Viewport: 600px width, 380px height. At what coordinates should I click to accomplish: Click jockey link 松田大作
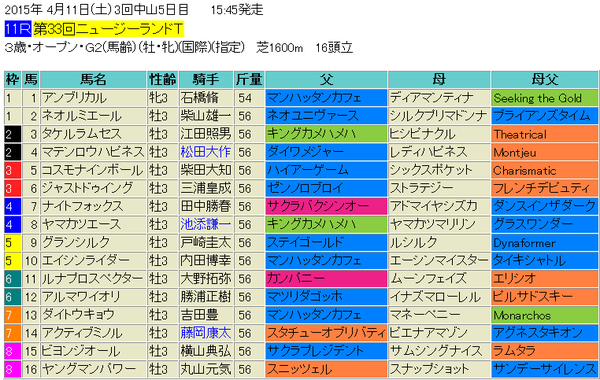click(x=205, y=152)
